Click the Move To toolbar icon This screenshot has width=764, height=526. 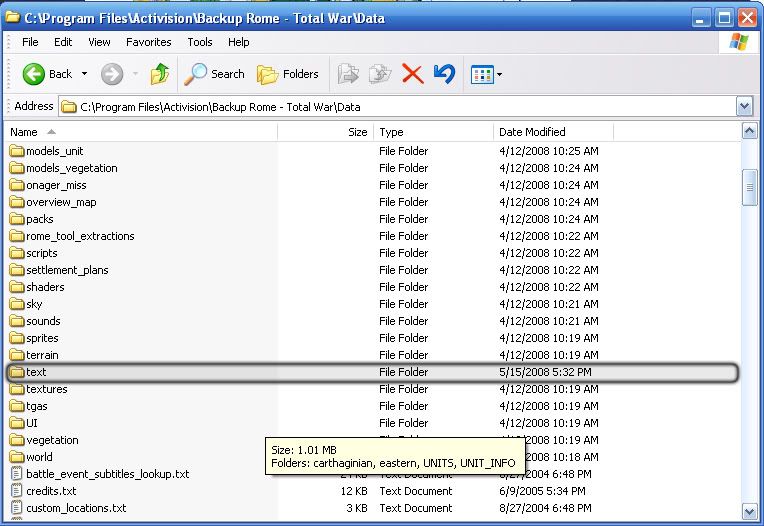pyautogui.click(x=348, y=74)
